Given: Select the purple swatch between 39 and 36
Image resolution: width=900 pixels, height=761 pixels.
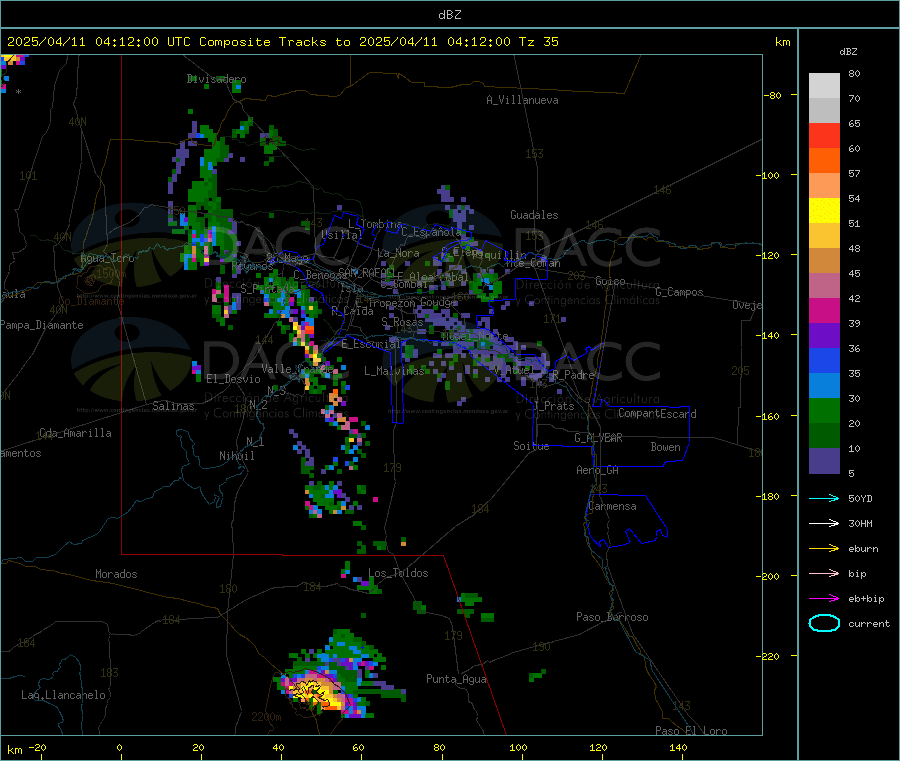Looking at the screenshot, I should tap(824, 336).
